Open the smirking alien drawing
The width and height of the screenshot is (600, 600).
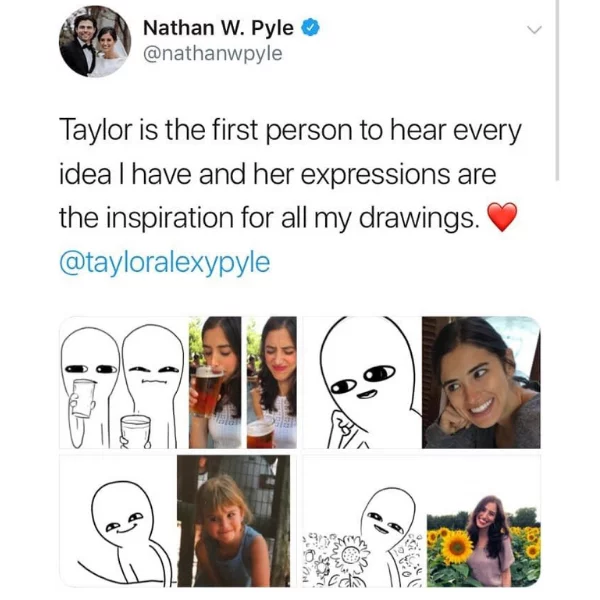pyautogui.click(x=118, y=521)
